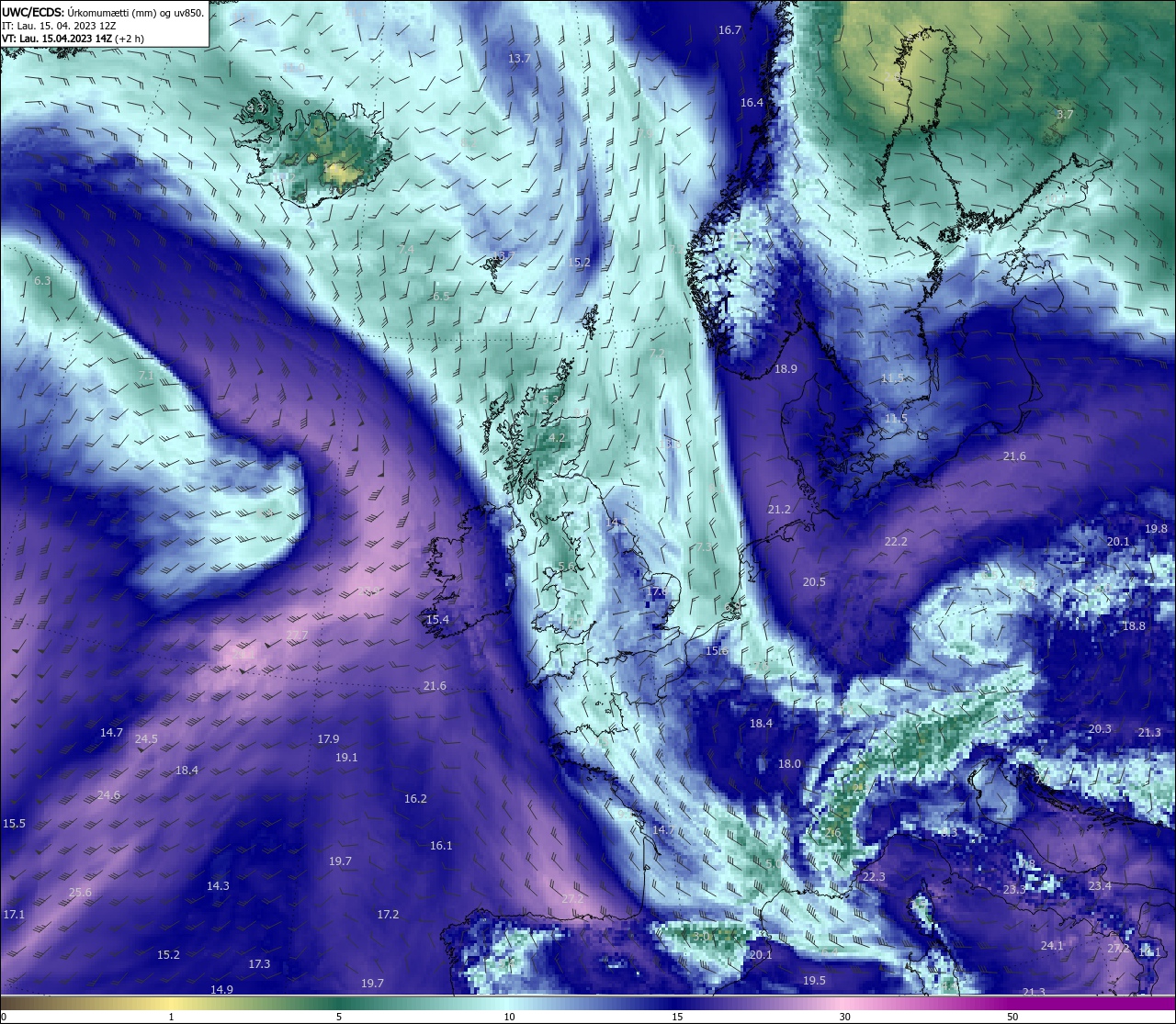Click the 4.2 value over Scotland

[x=557, y=439]
